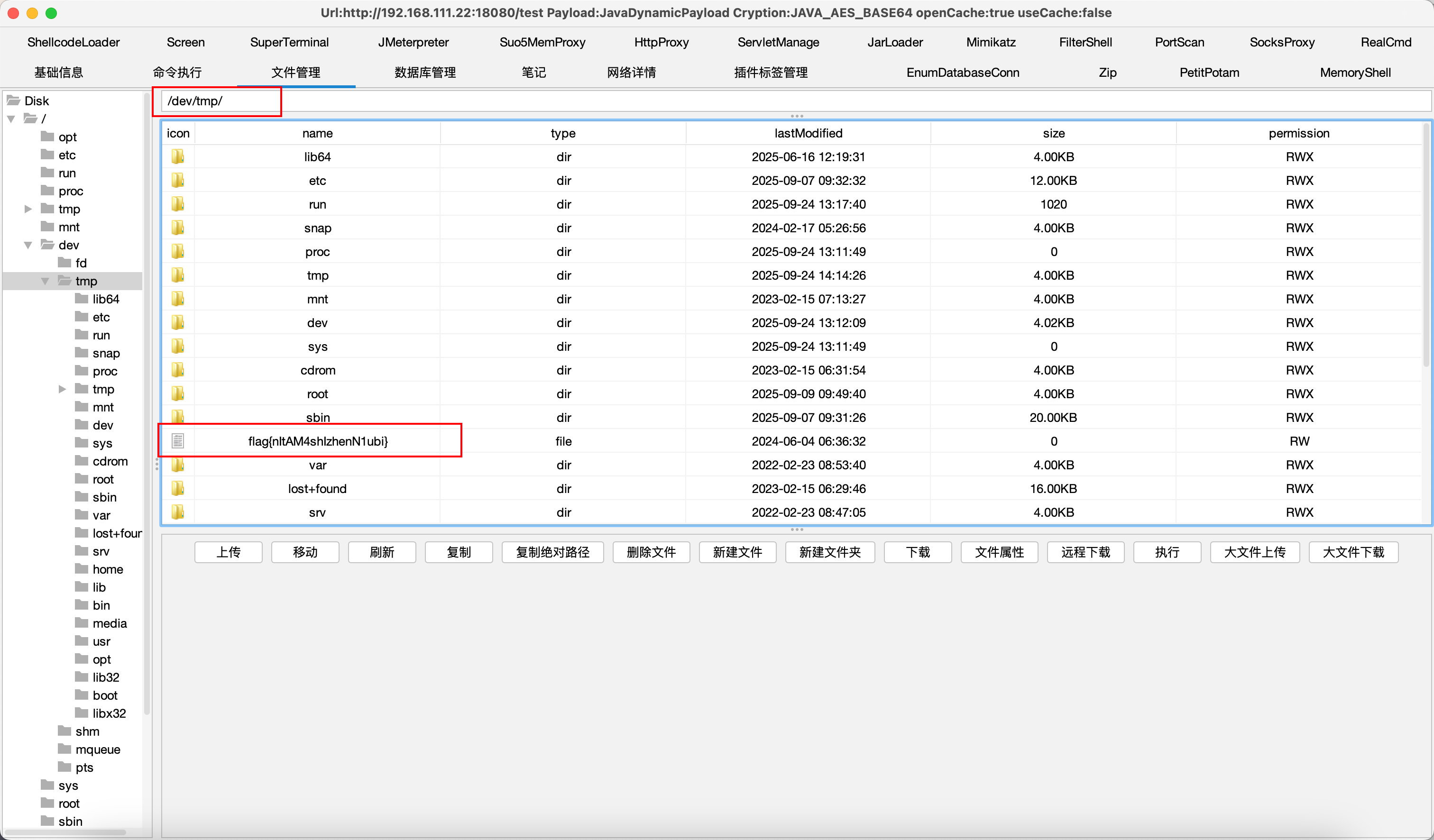Click the cdrom row folder icon
Screen dimensions: 1434x840
pos(177,370)
